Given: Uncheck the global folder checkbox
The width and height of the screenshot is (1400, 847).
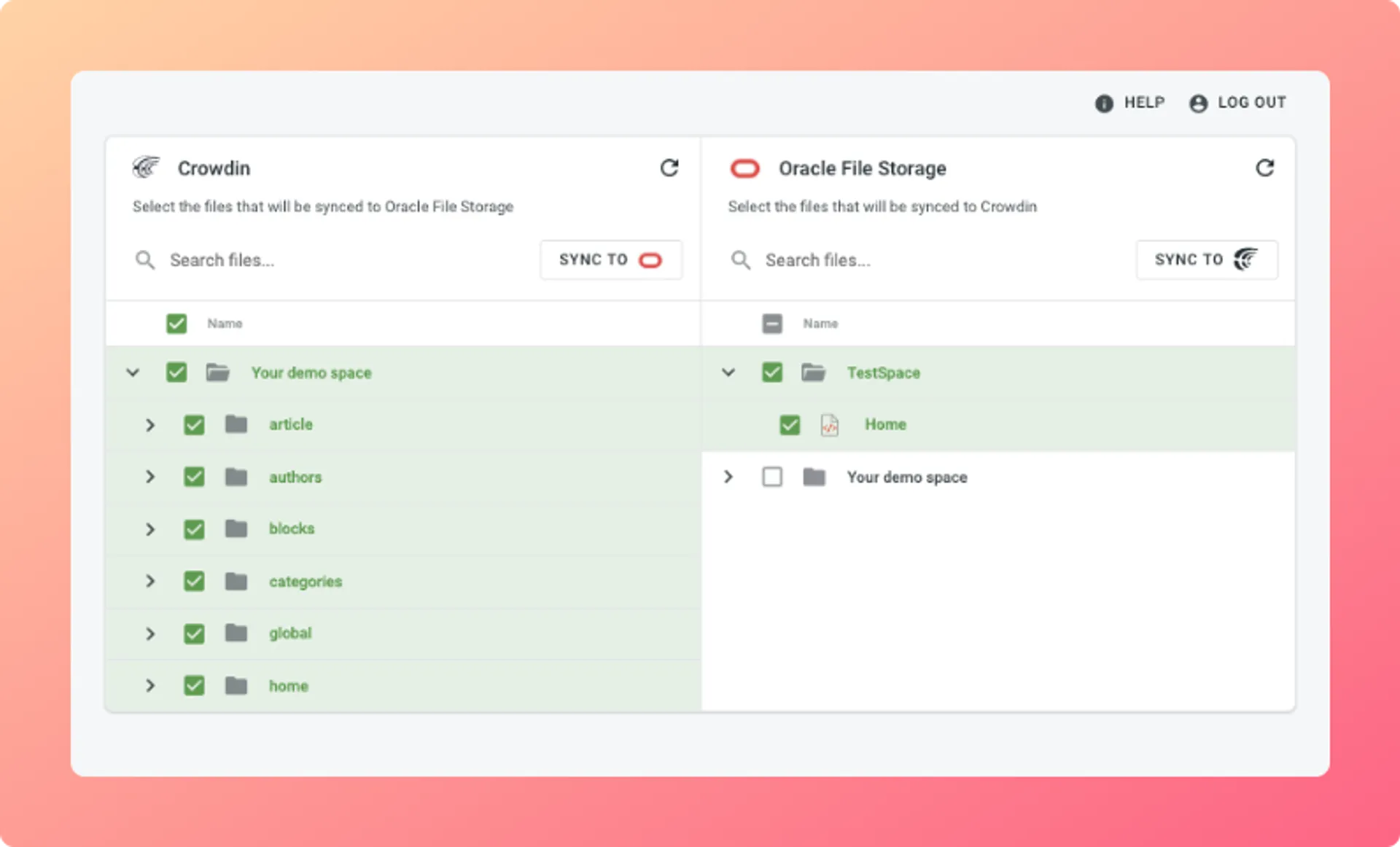Looking at the screenshot, I should (x=194, y=633).
